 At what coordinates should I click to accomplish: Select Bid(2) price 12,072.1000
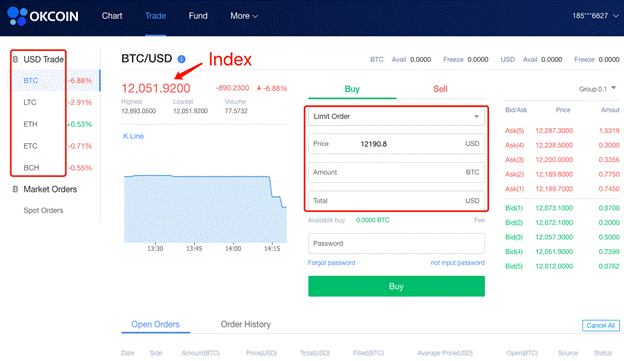click(554, 222)
